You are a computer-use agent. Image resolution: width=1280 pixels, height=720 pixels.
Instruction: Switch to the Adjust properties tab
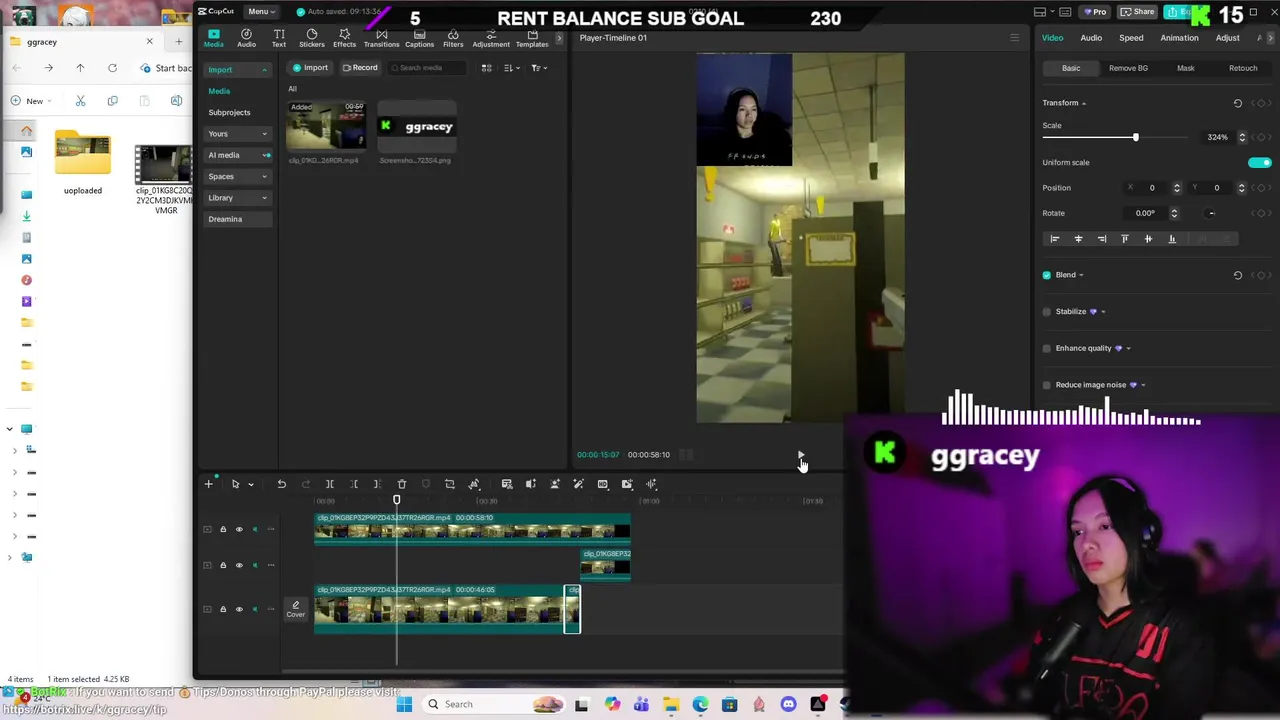click(x=1228, y=38)
